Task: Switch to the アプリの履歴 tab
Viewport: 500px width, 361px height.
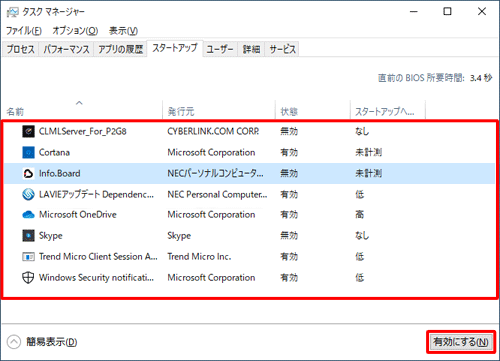Action: tap(120, 49)
